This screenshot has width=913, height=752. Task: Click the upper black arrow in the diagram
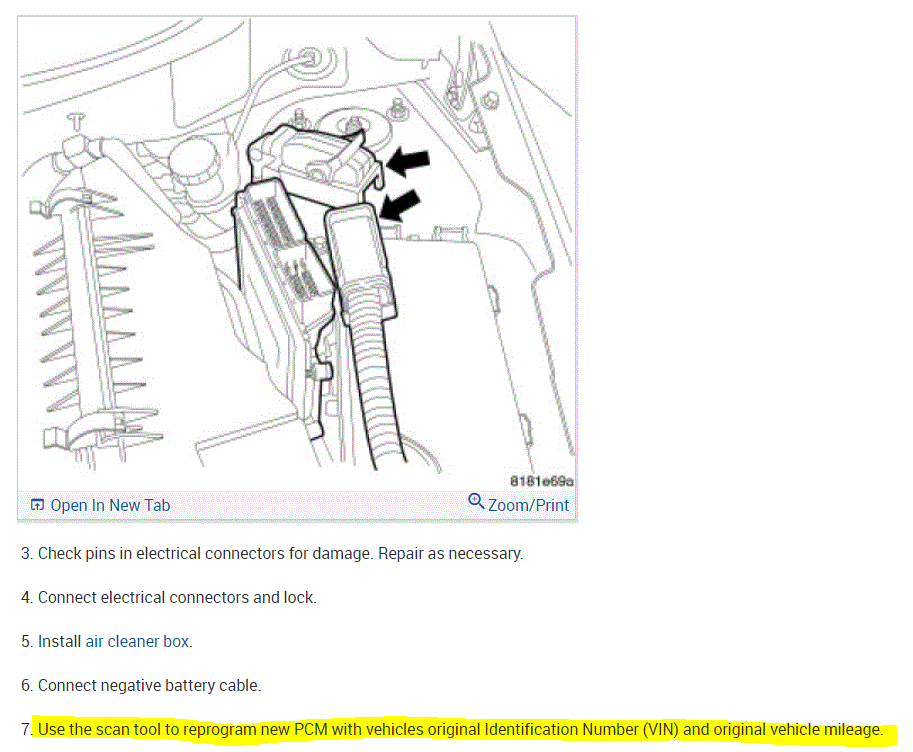pos(408,161)
